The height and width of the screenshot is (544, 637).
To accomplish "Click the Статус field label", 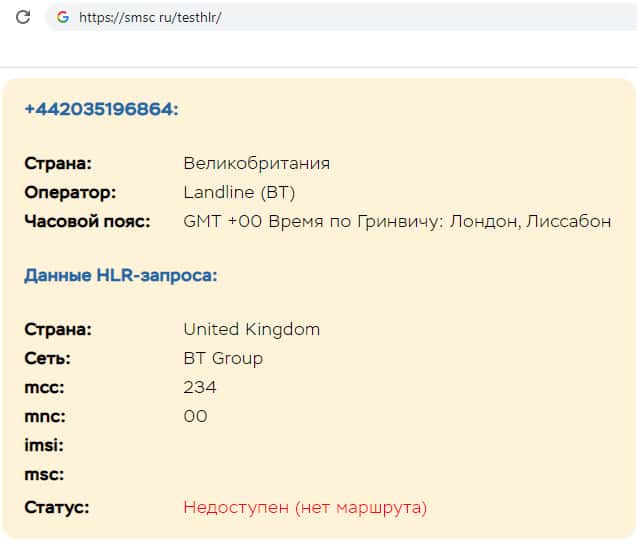I will coord(56,507).
